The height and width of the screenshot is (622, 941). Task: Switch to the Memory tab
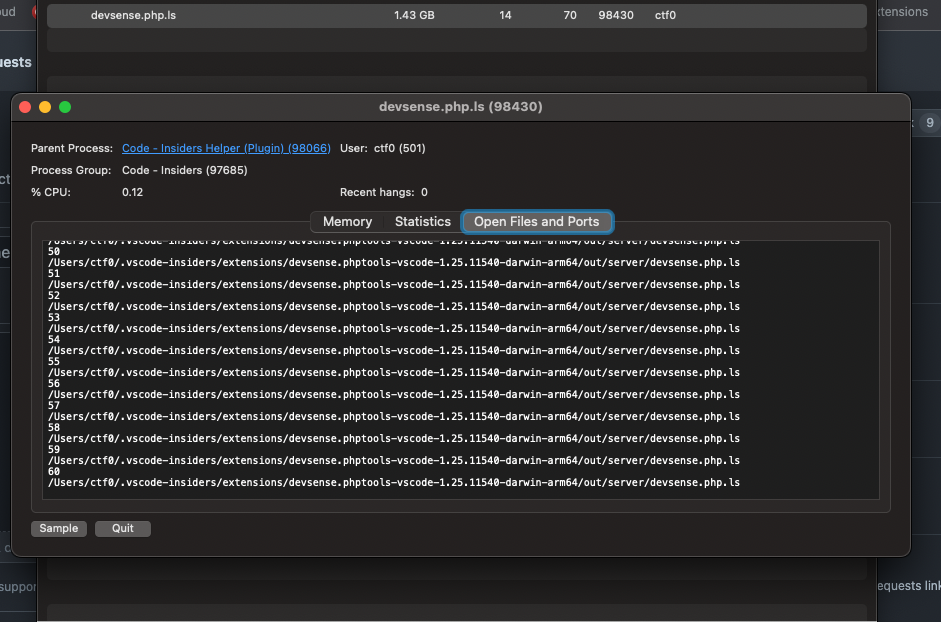[347, 221]
